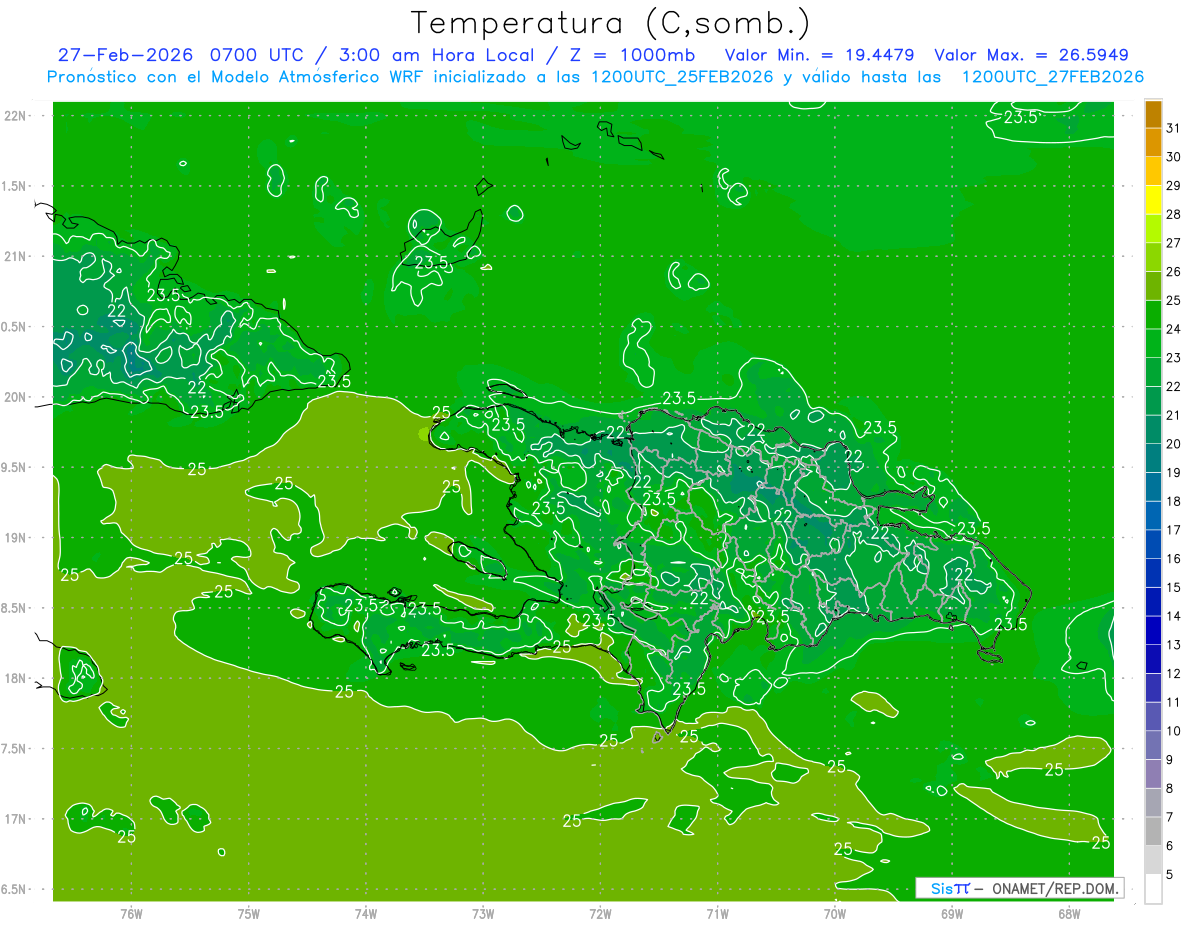The width and height of the screenshot is (1200, 927).
Task: Pick the yellow colorbar swatch above 28
Action: (x=1153, y=200)
